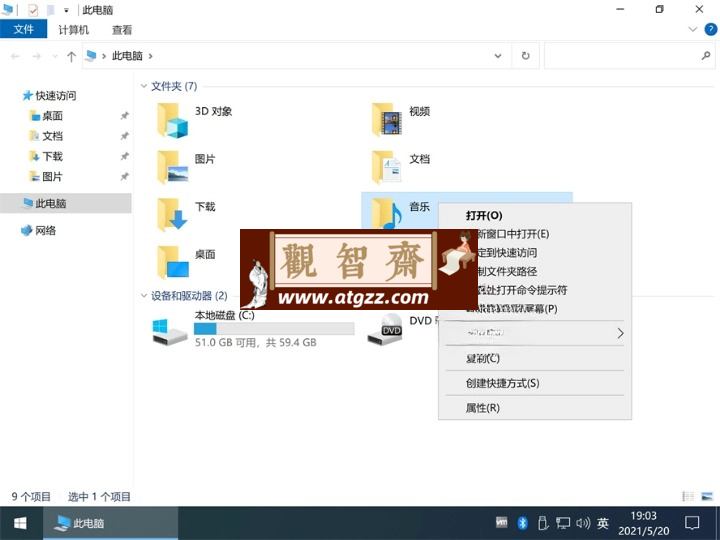The image size is (720, 540).
Task: Click the Bluetooth tray icon
Action: point(522,523)
